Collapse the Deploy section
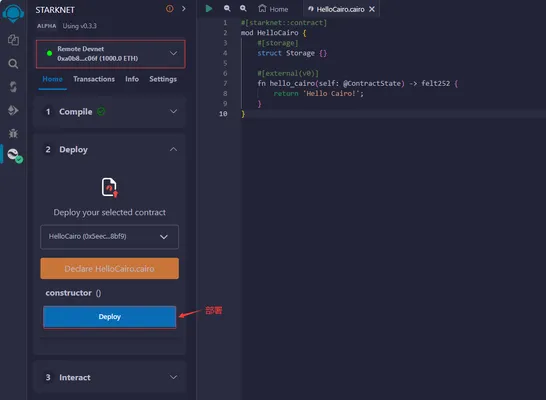Image resolution: width=546 pixels, height=400 pixels. pos(110,150)
